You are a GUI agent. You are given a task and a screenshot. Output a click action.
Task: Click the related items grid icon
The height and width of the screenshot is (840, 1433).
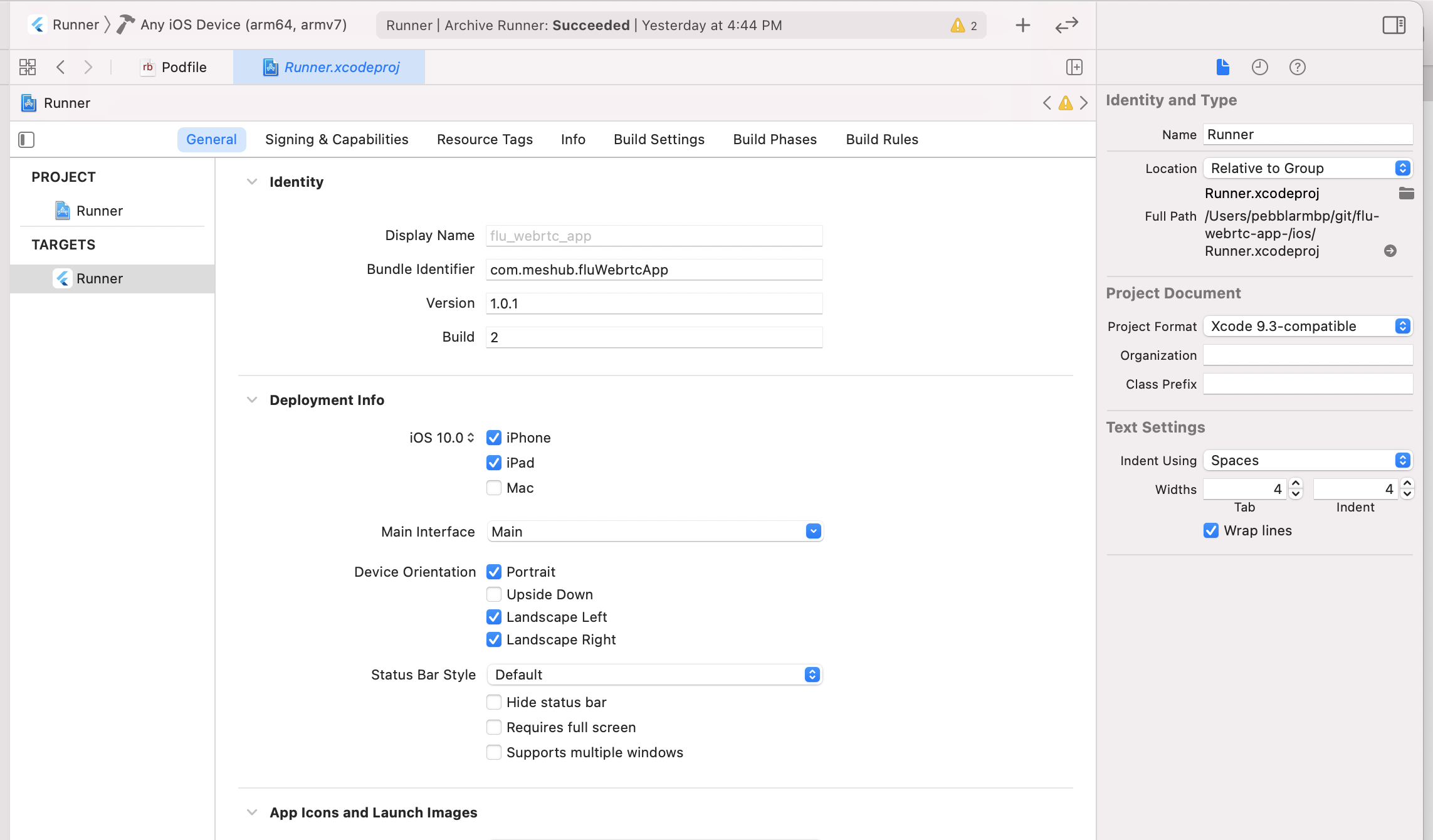coord(28,67)
